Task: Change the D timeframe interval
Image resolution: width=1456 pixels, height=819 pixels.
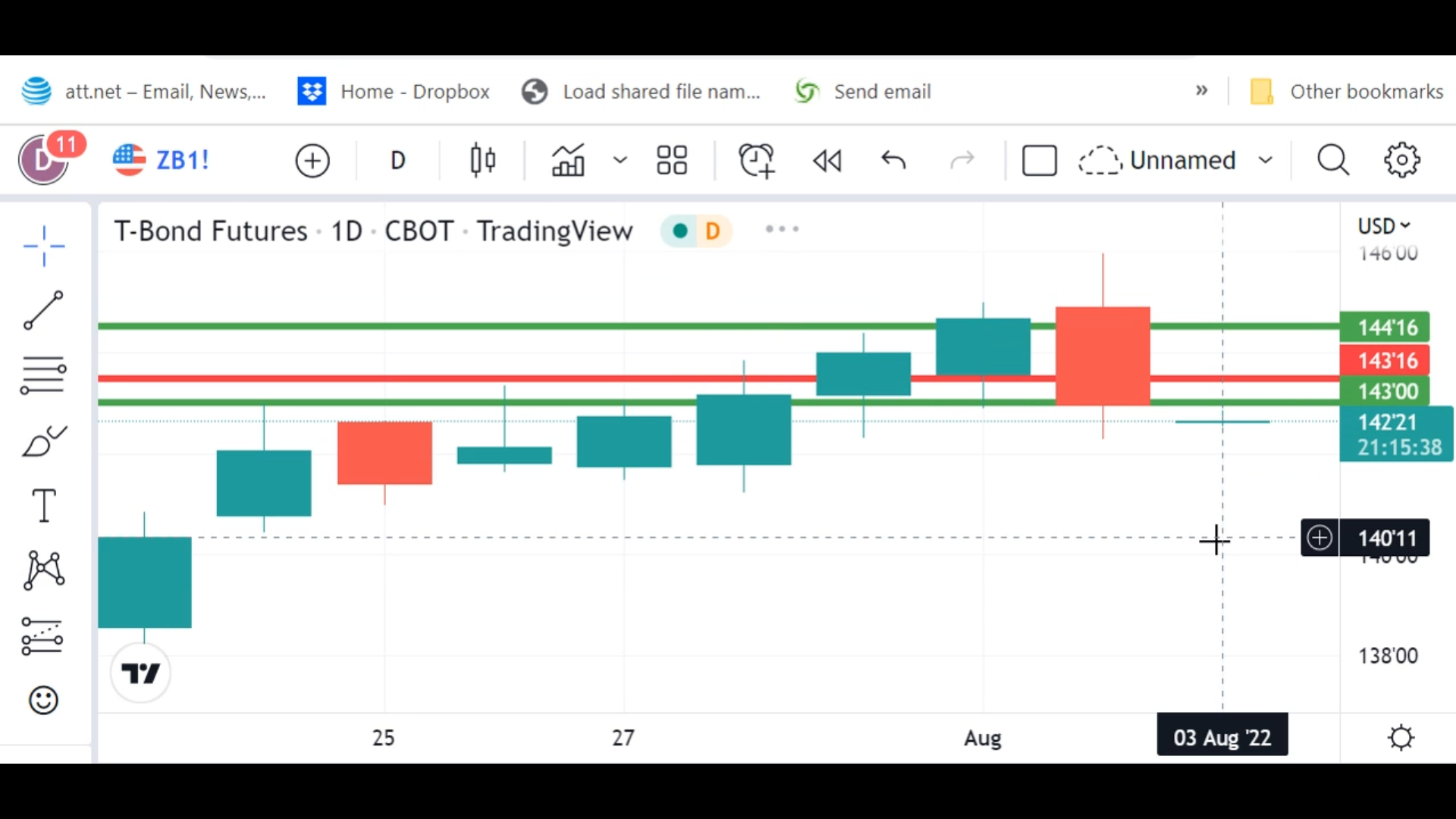Action: point(398,161)
